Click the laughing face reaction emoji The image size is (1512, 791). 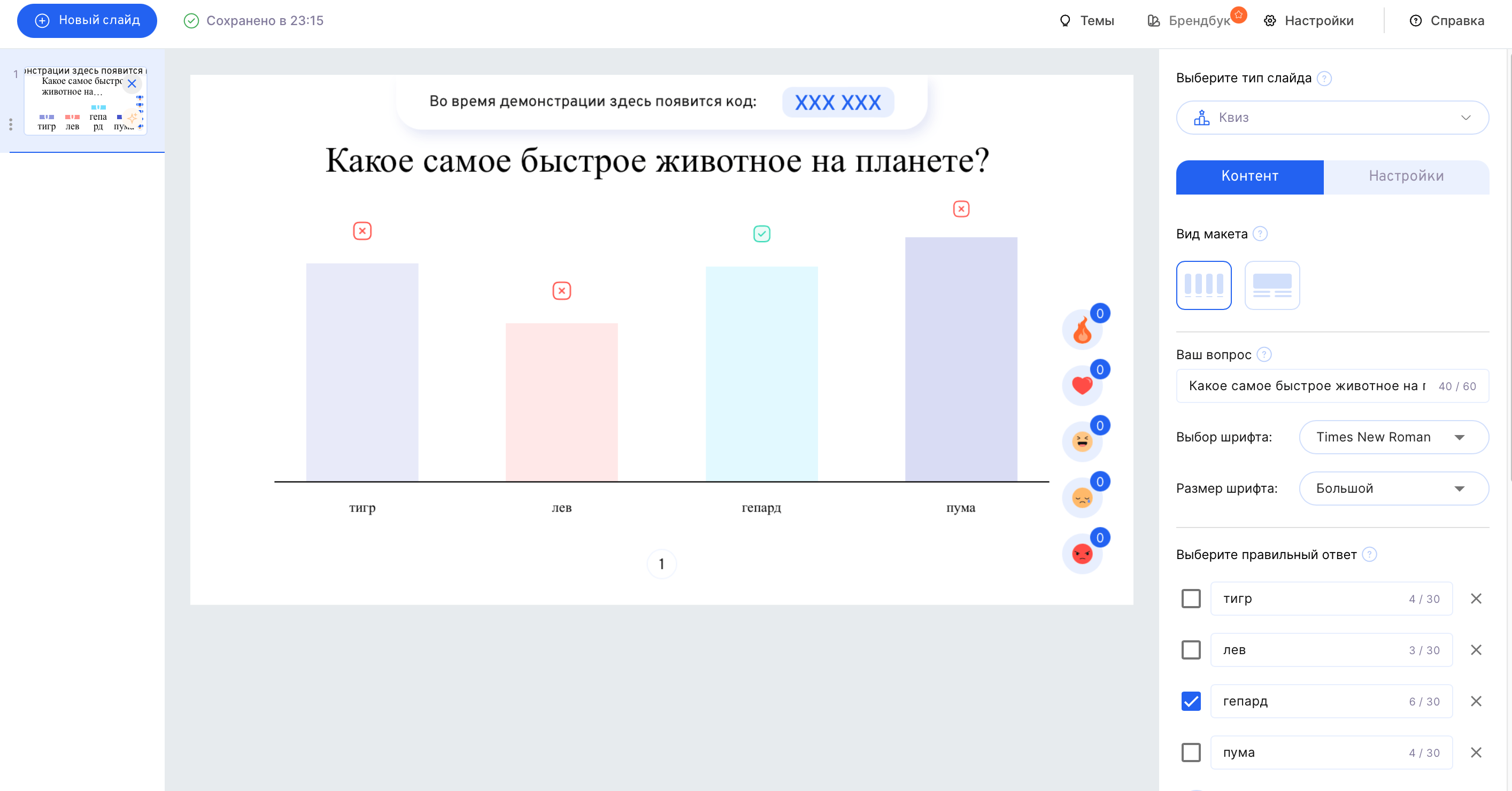(1082, 441)
